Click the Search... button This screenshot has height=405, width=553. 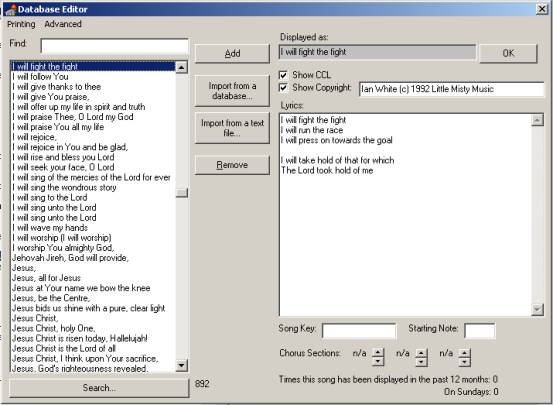coord(99,388)
